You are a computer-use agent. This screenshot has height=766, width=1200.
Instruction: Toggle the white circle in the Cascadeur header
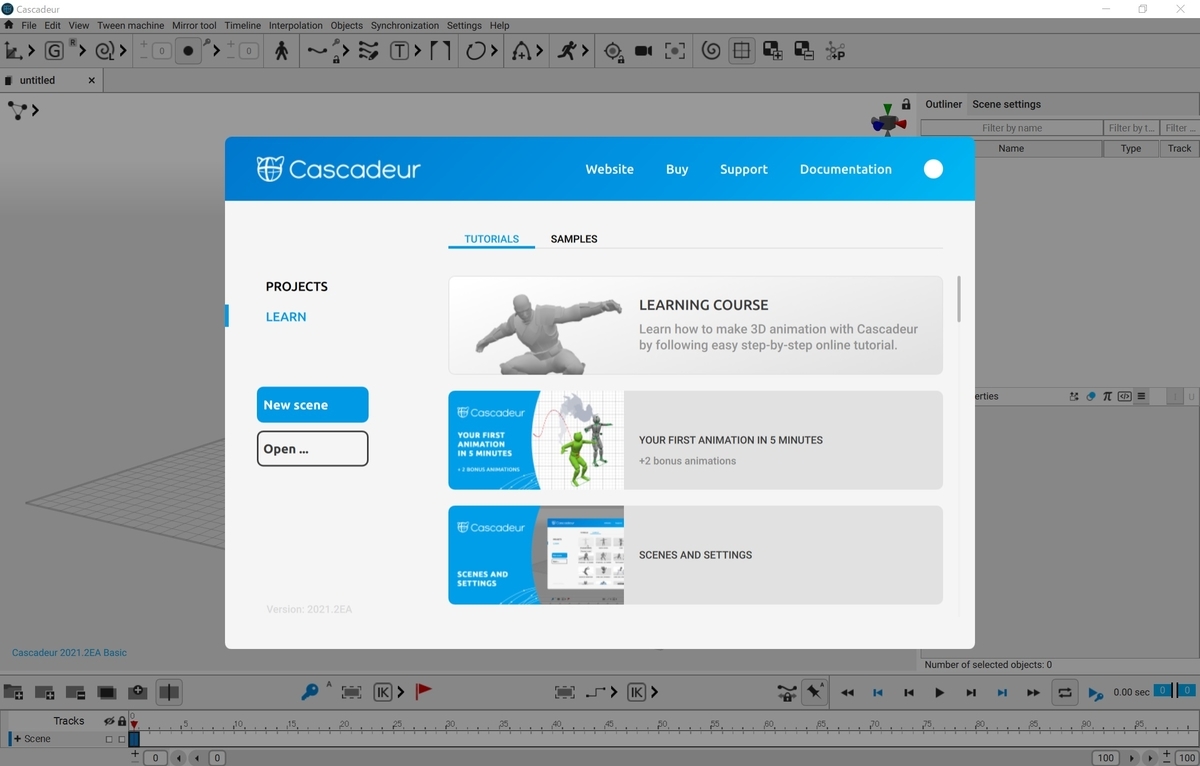point(933,169)
